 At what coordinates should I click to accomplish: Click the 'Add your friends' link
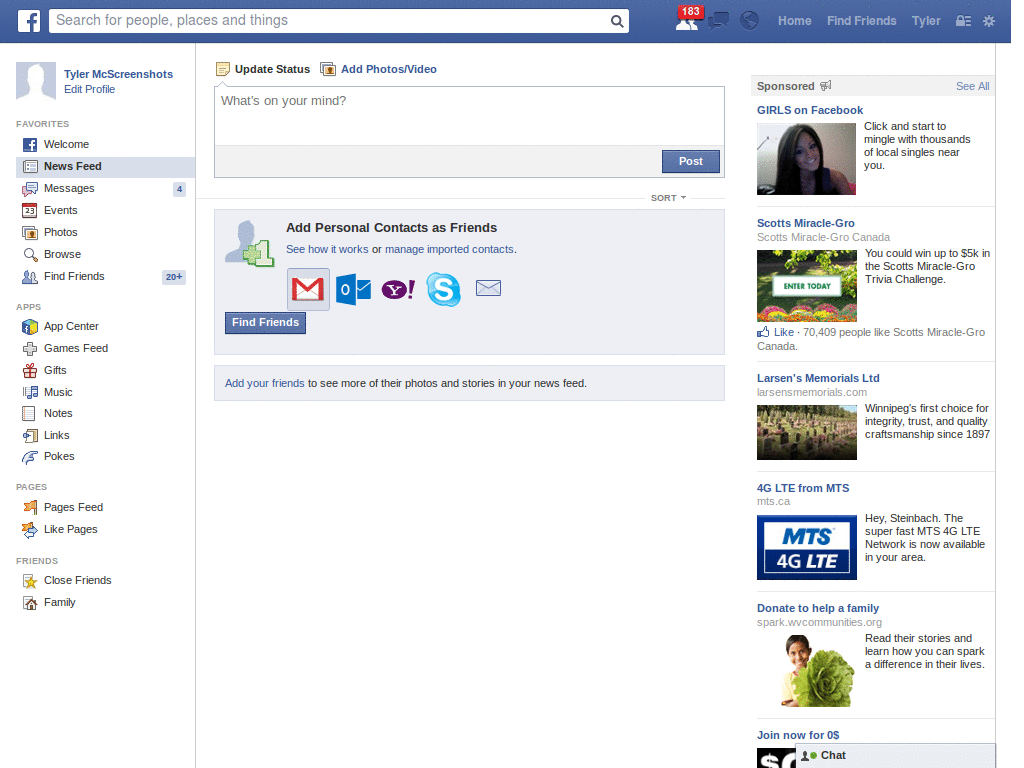(x=264, y=383)
